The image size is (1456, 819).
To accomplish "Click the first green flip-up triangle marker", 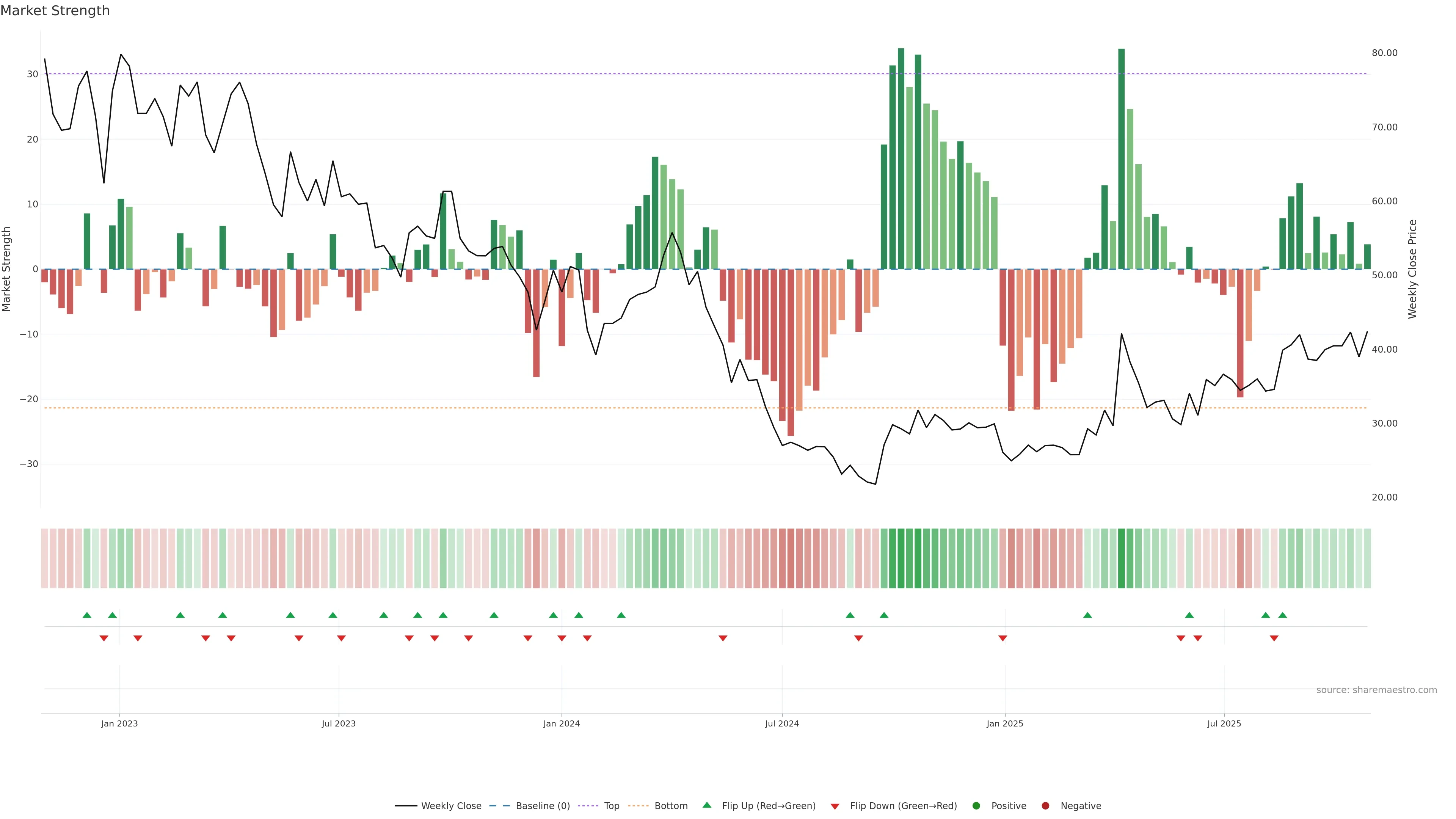I will 86,615.
